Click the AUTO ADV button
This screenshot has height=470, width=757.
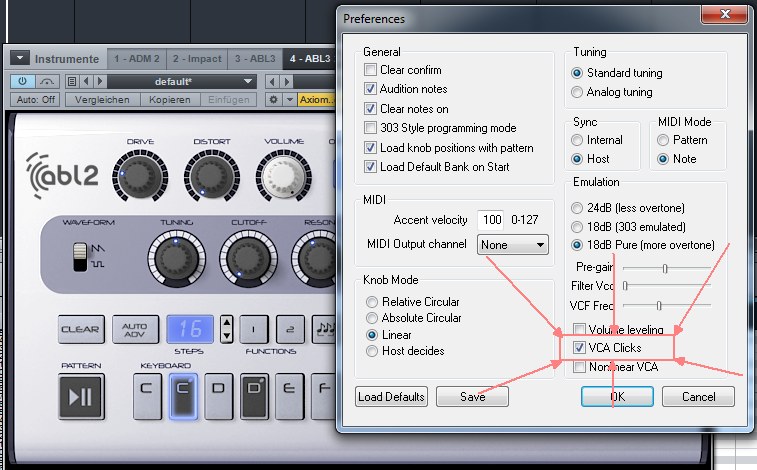click(x=135, y=329)
